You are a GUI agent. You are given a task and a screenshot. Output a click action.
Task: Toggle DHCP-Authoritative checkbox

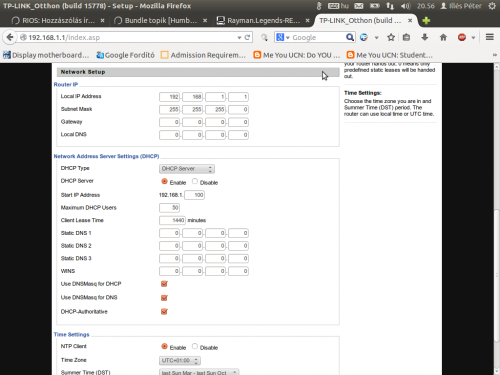coord(164,312)
